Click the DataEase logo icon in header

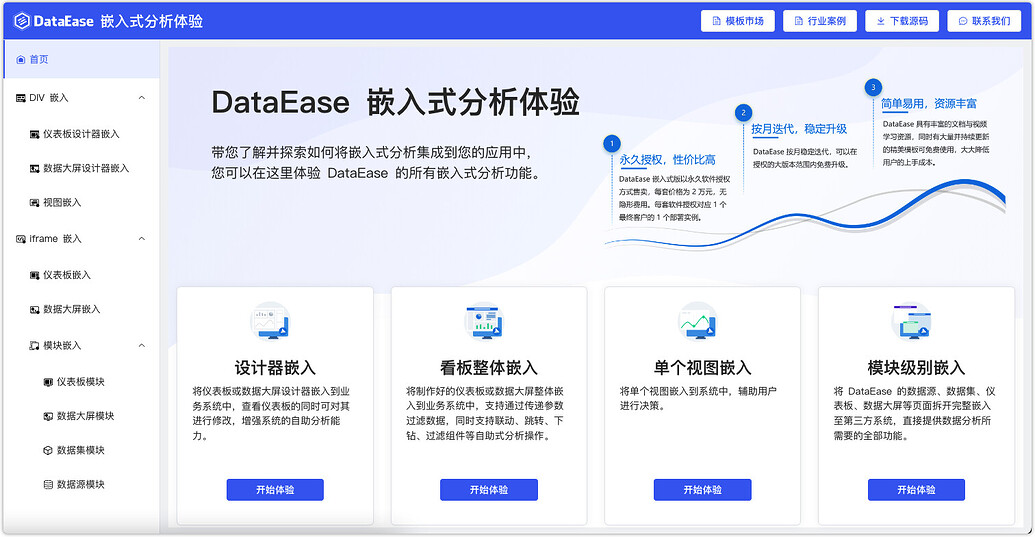point(22,21)
